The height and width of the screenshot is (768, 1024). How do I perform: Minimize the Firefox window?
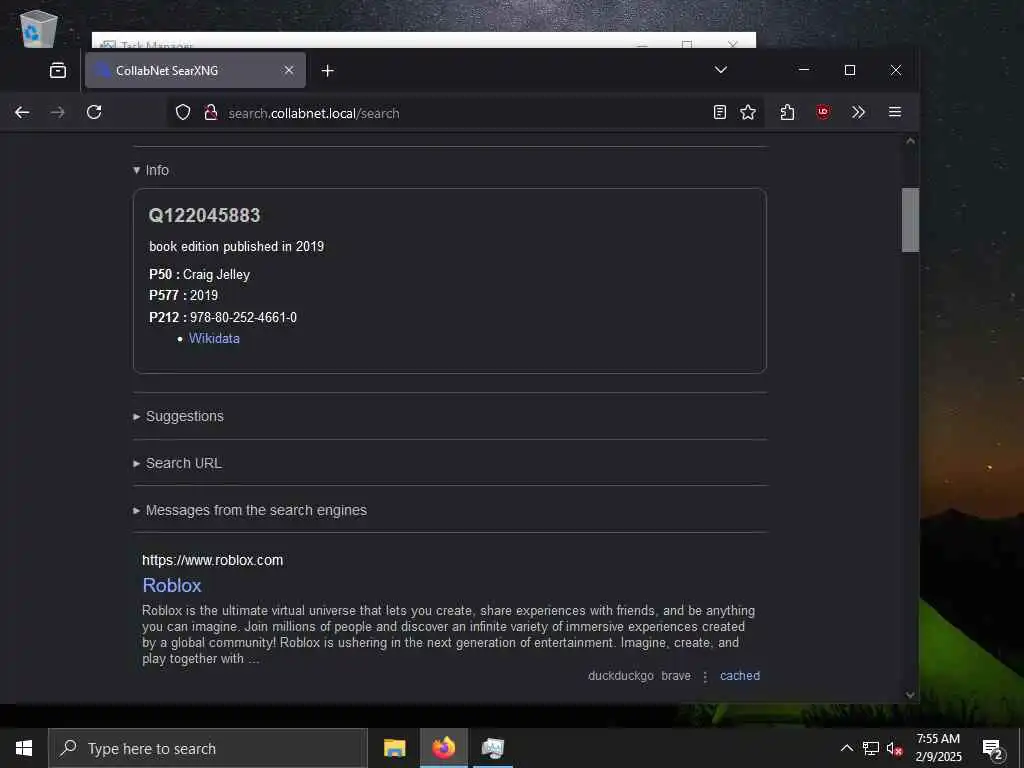click(804, 70)
